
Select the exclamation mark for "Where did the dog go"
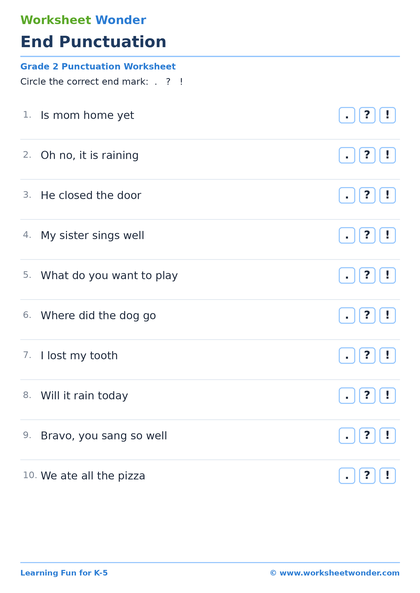387,316
